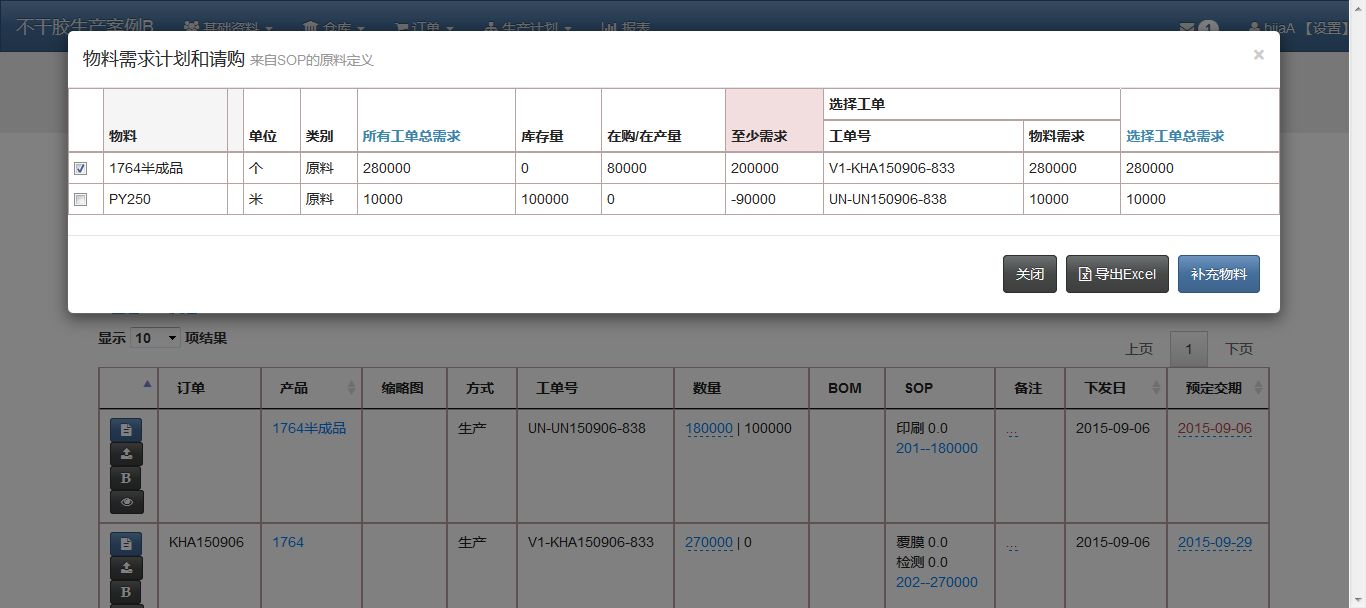
Task: Click the 导出Excel button
Action: tap(1116, 274)
